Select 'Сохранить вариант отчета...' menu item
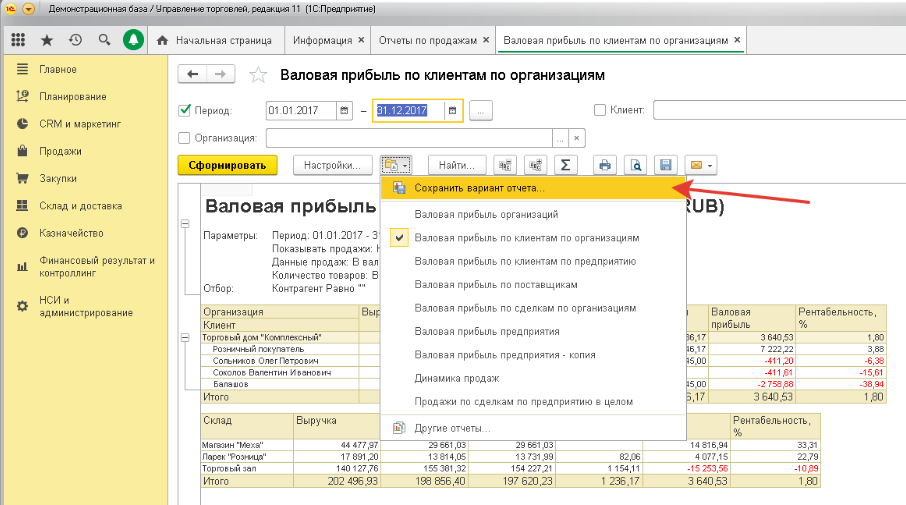906x505 pixels. tap(480, 188)
